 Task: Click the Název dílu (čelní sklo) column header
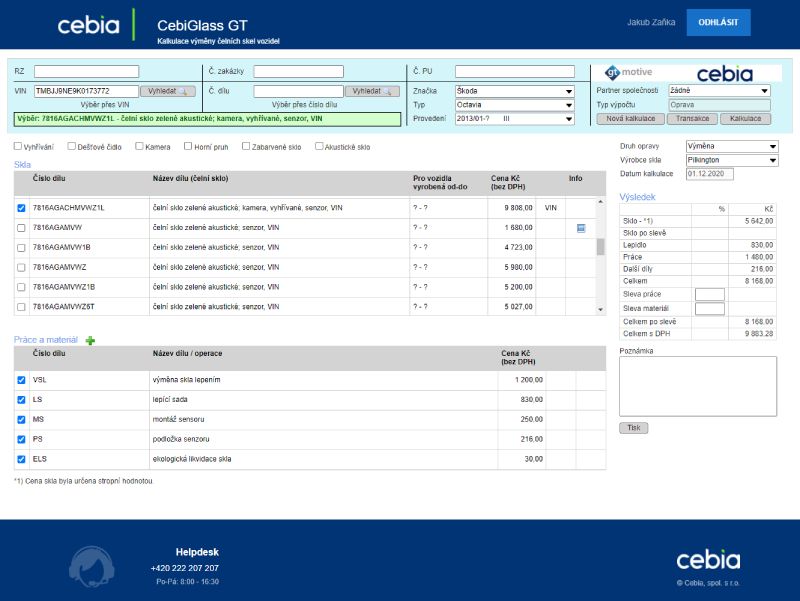click(x=190, y=179)
